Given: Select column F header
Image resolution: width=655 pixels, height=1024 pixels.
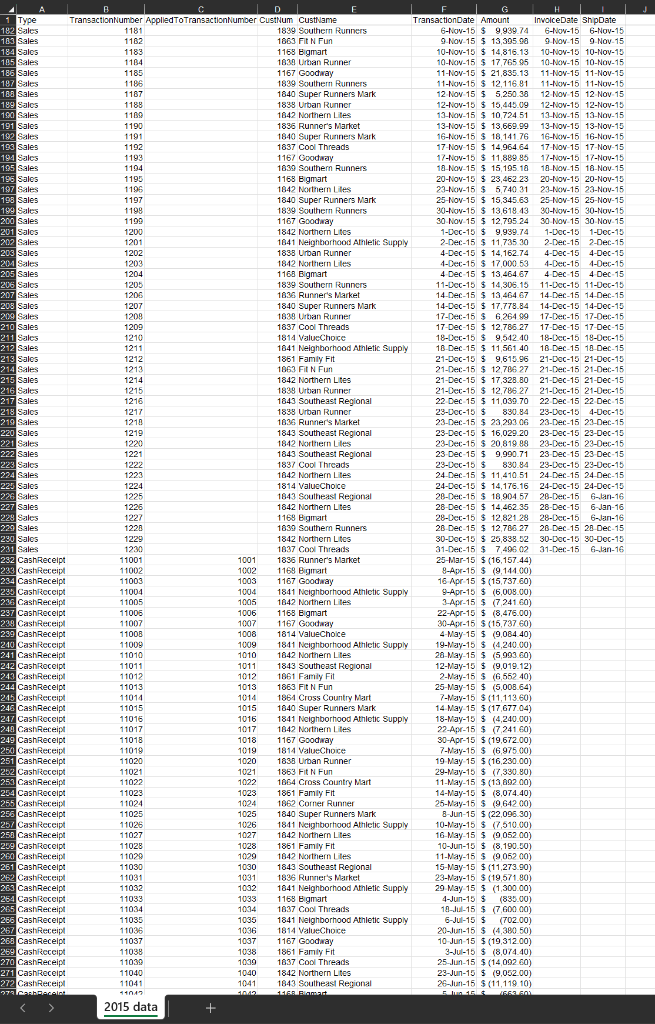Looking at the screenshot, I should point(444,9).
